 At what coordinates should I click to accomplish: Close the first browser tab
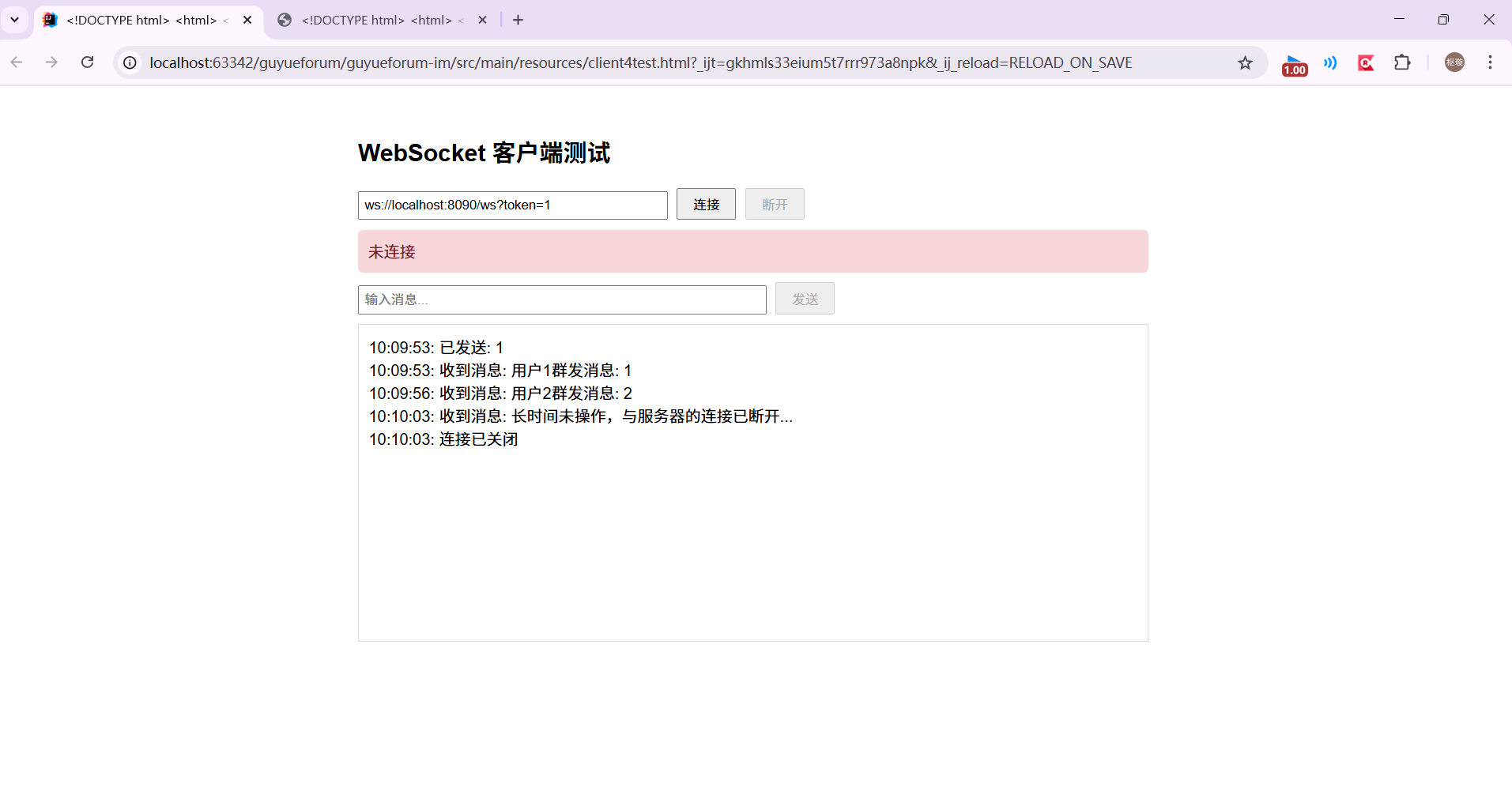(x=247, y=20)
